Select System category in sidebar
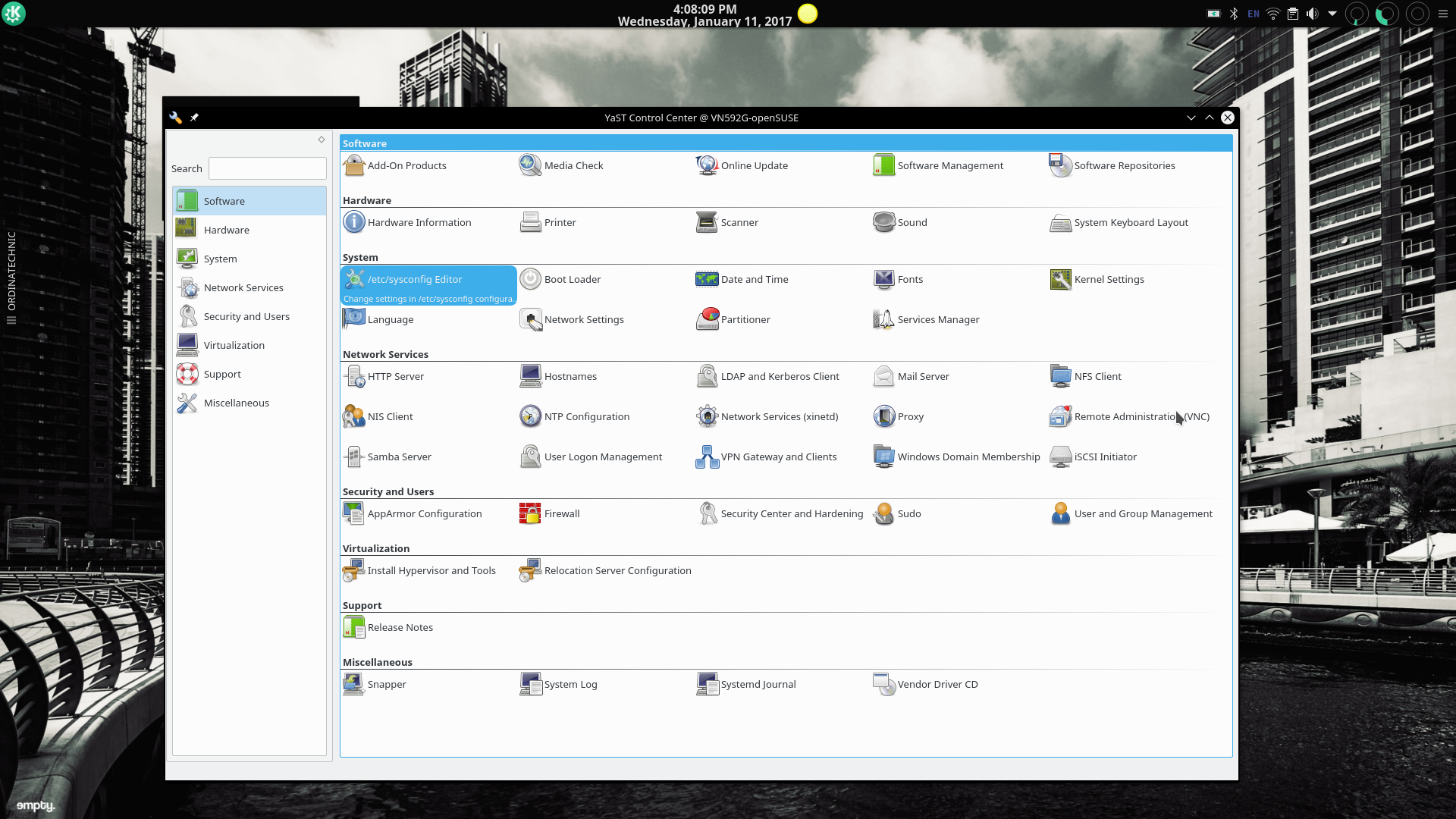 [x=249, y=259]
